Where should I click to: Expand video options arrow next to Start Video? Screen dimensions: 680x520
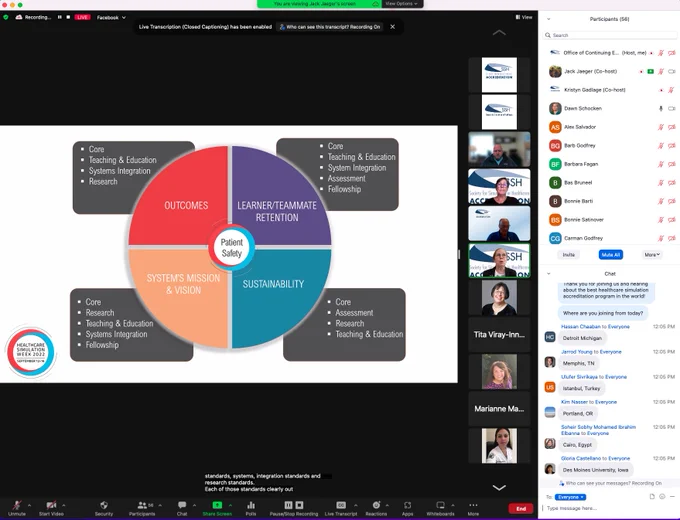click(64, 505)
